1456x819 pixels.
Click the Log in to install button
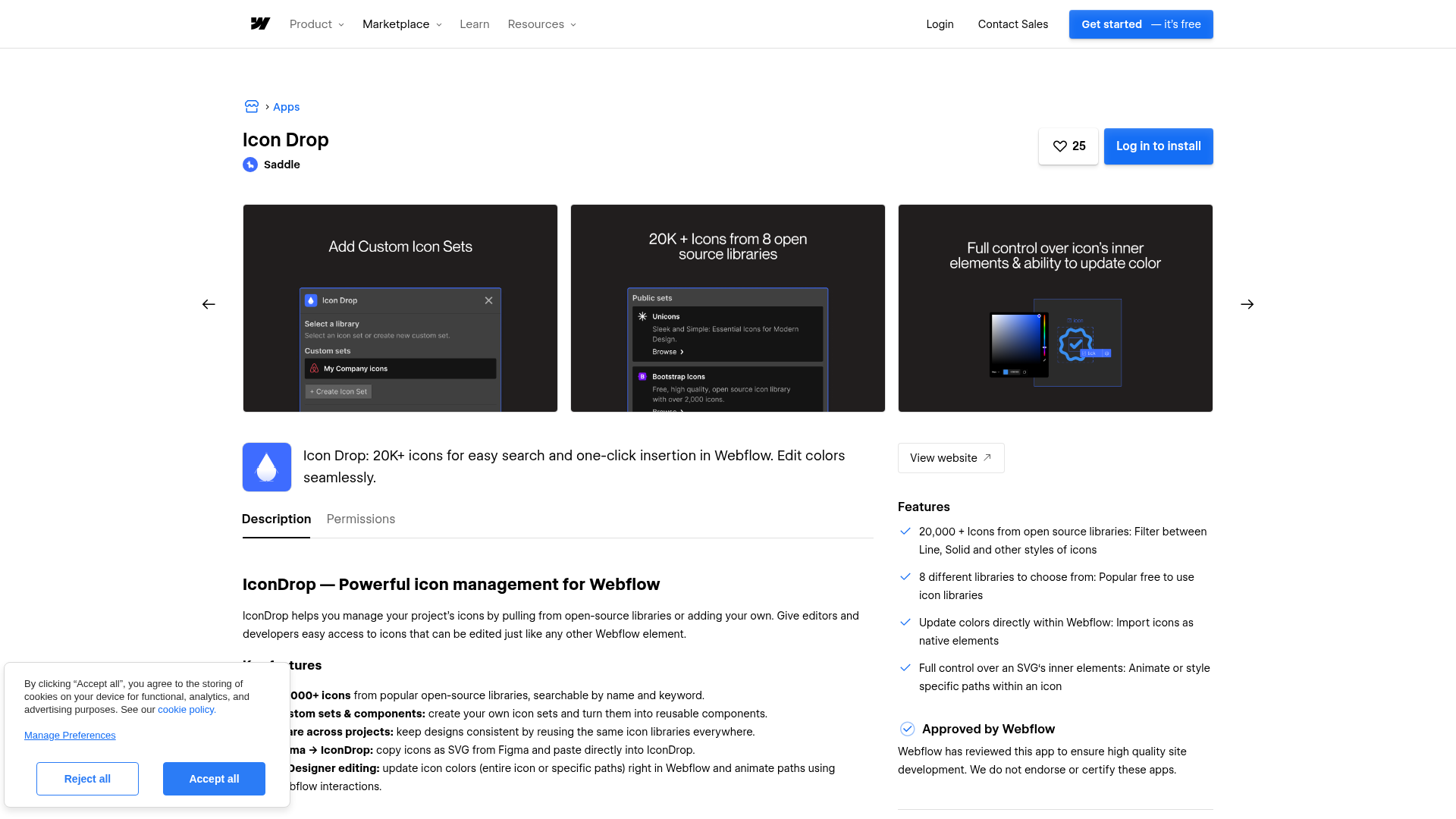(x=1158, y=146)
